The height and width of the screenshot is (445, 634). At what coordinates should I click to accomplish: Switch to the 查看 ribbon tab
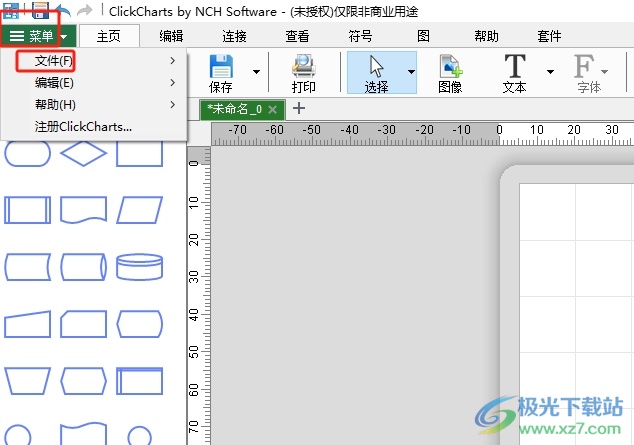coord(297,36)
